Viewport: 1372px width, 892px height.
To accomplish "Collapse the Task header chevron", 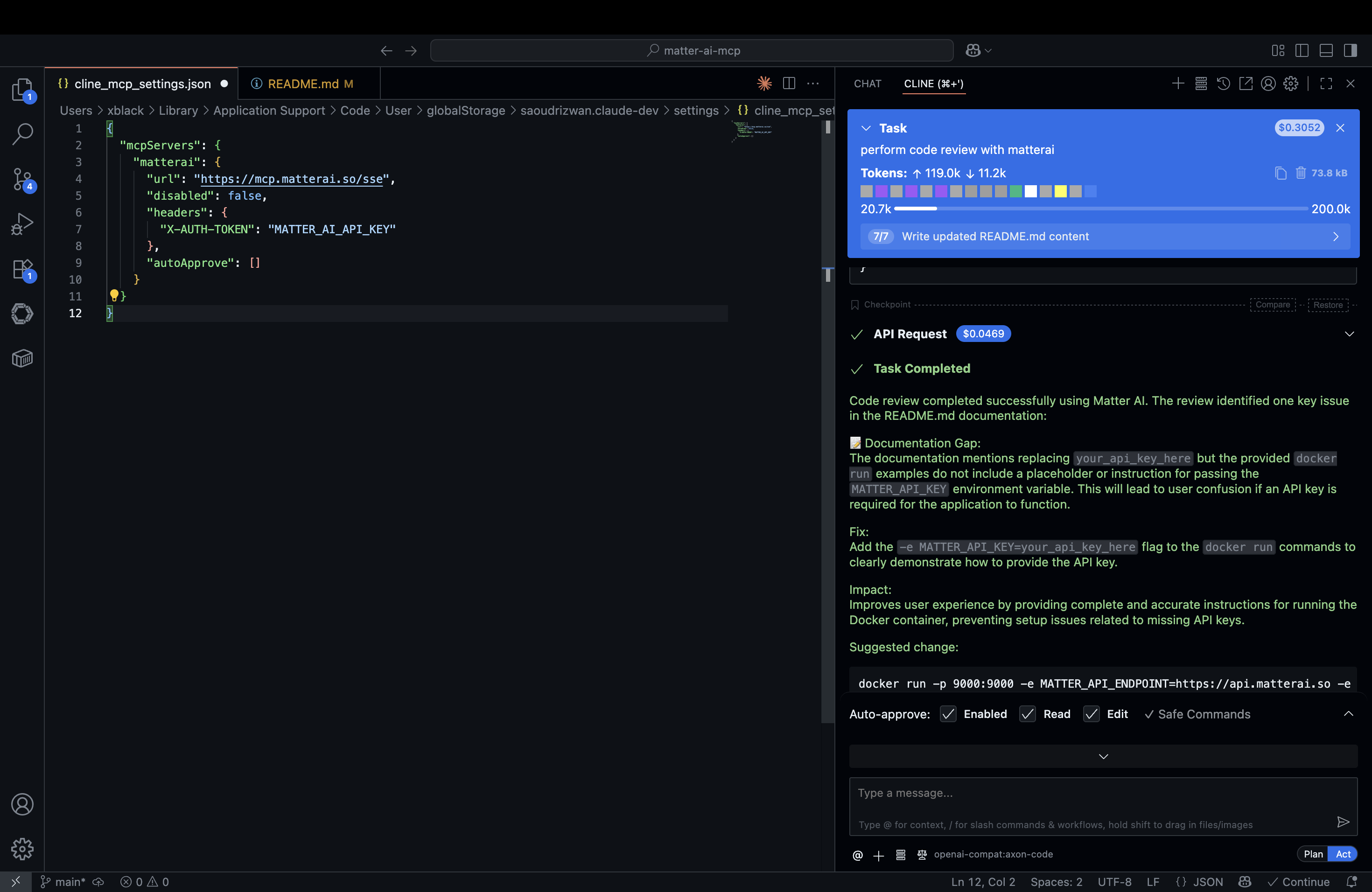I will (x=866, y=128).
